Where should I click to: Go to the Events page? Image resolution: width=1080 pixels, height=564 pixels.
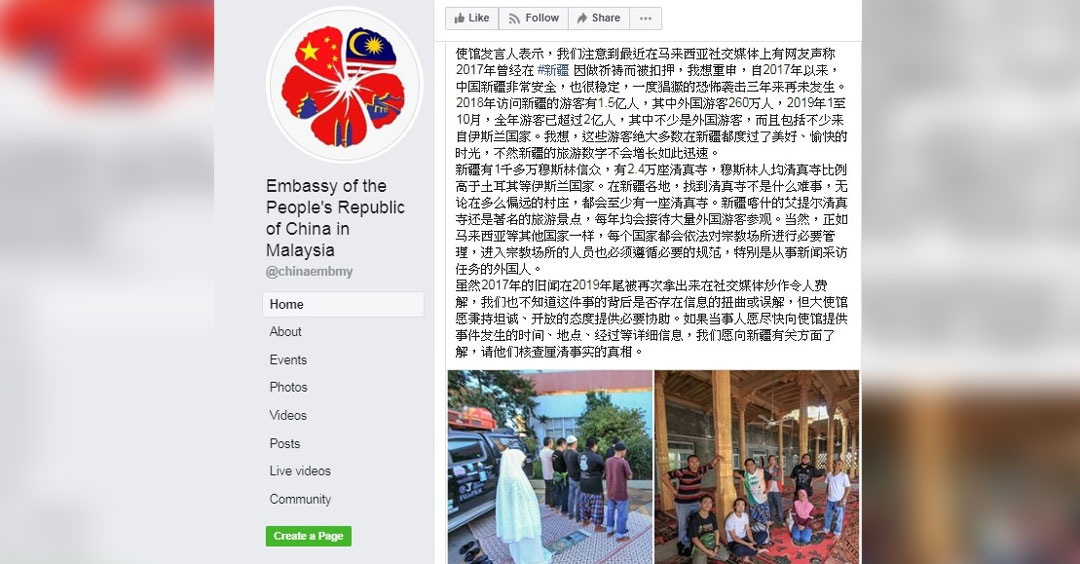point(288,360)
